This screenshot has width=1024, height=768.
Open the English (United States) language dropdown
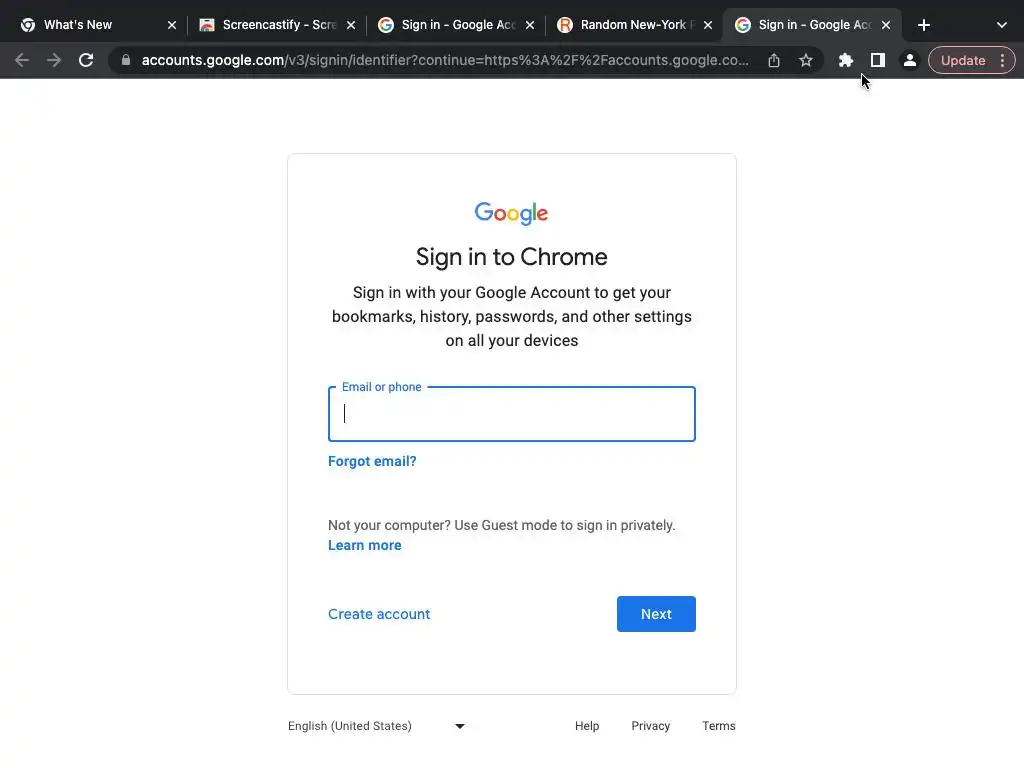point(376,726)
